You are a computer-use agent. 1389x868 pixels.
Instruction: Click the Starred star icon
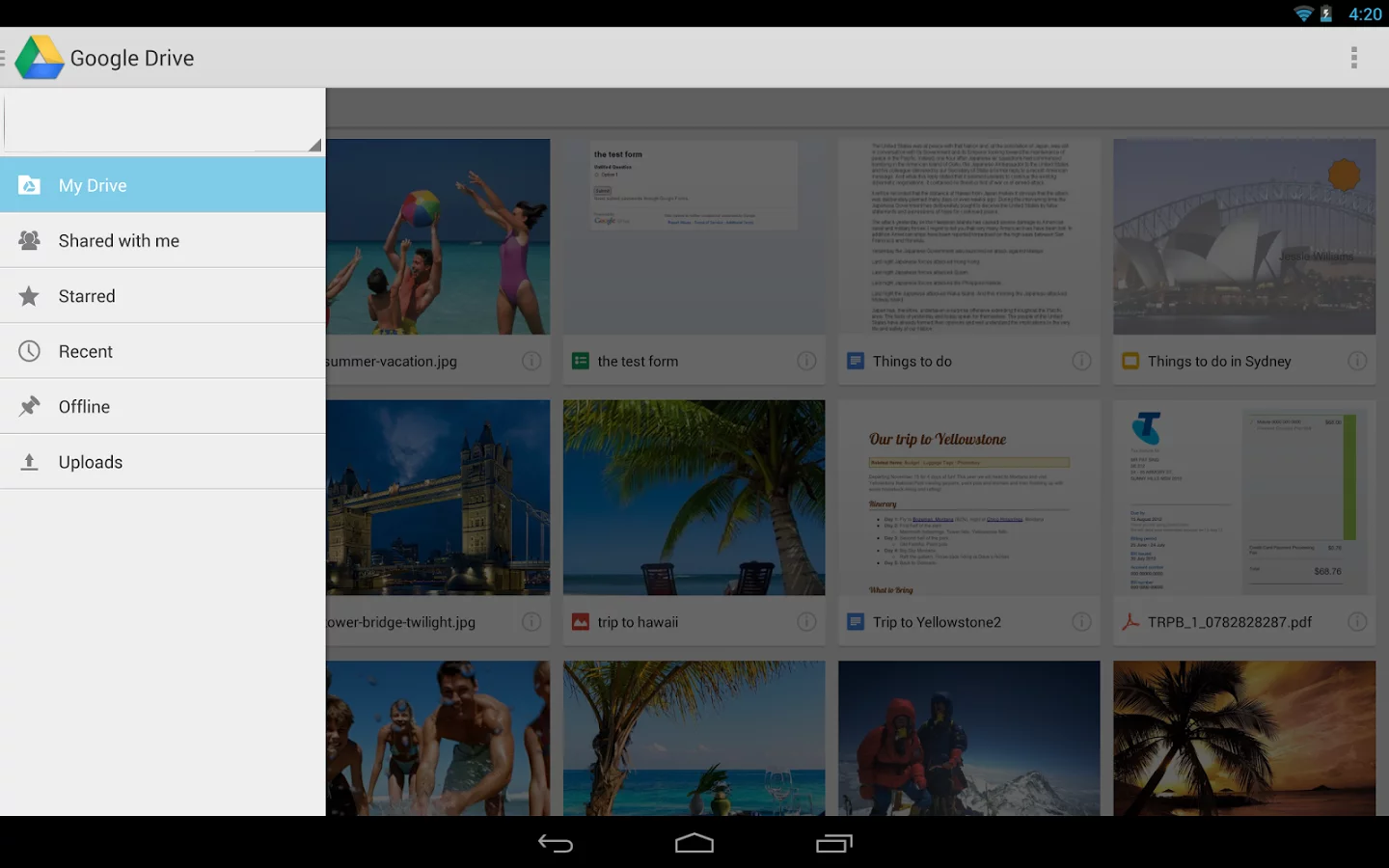coord(29,295)
